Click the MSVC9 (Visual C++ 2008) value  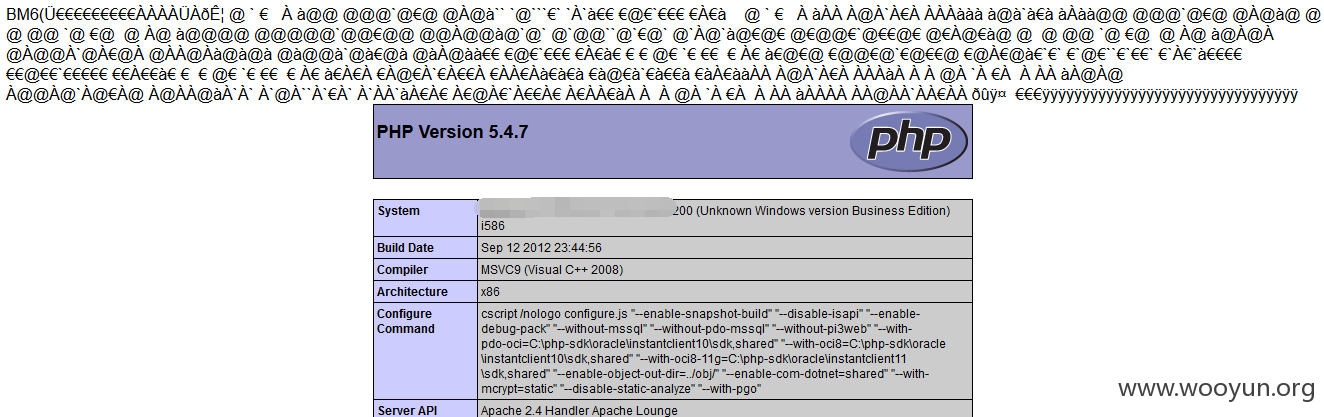551,270
